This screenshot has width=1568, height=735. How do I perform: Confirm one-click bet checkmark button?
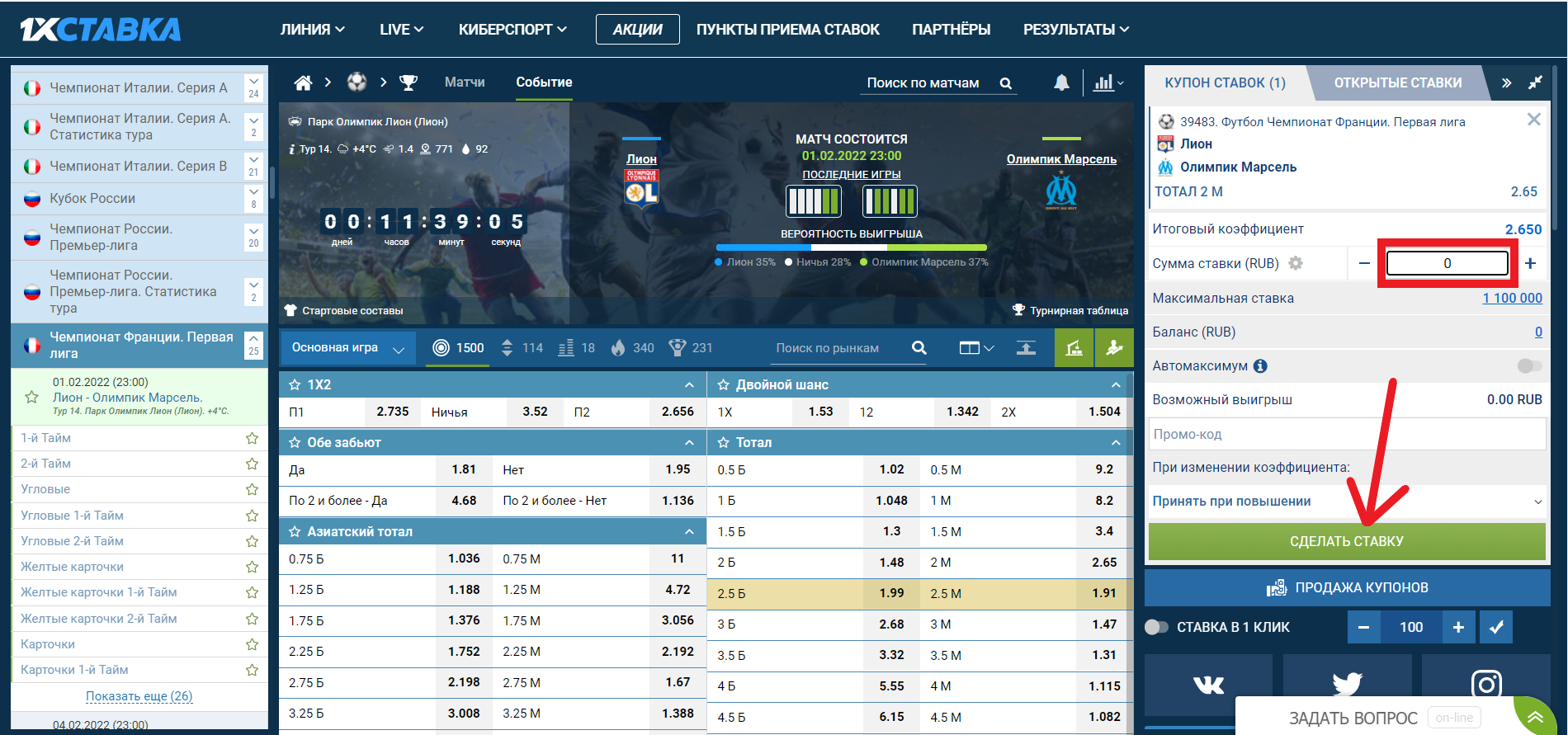1496,627
